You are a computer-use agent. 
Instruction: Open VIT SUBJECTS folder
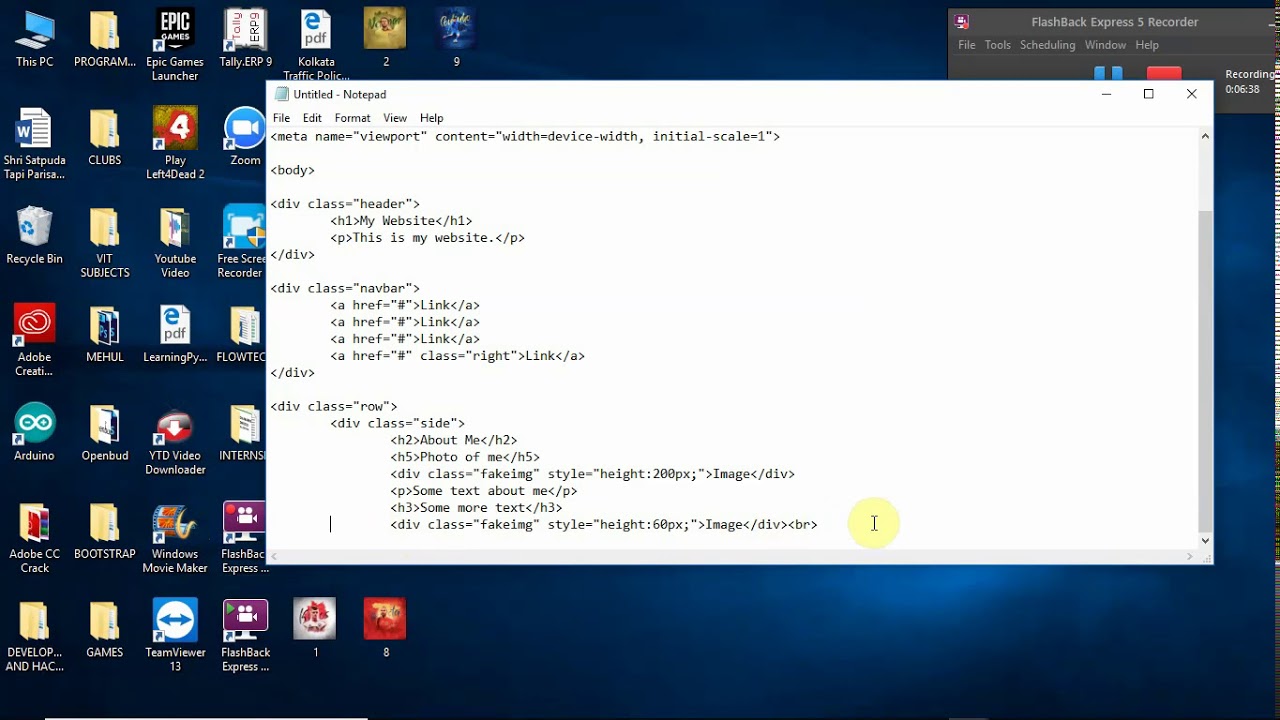pos(105,244)
